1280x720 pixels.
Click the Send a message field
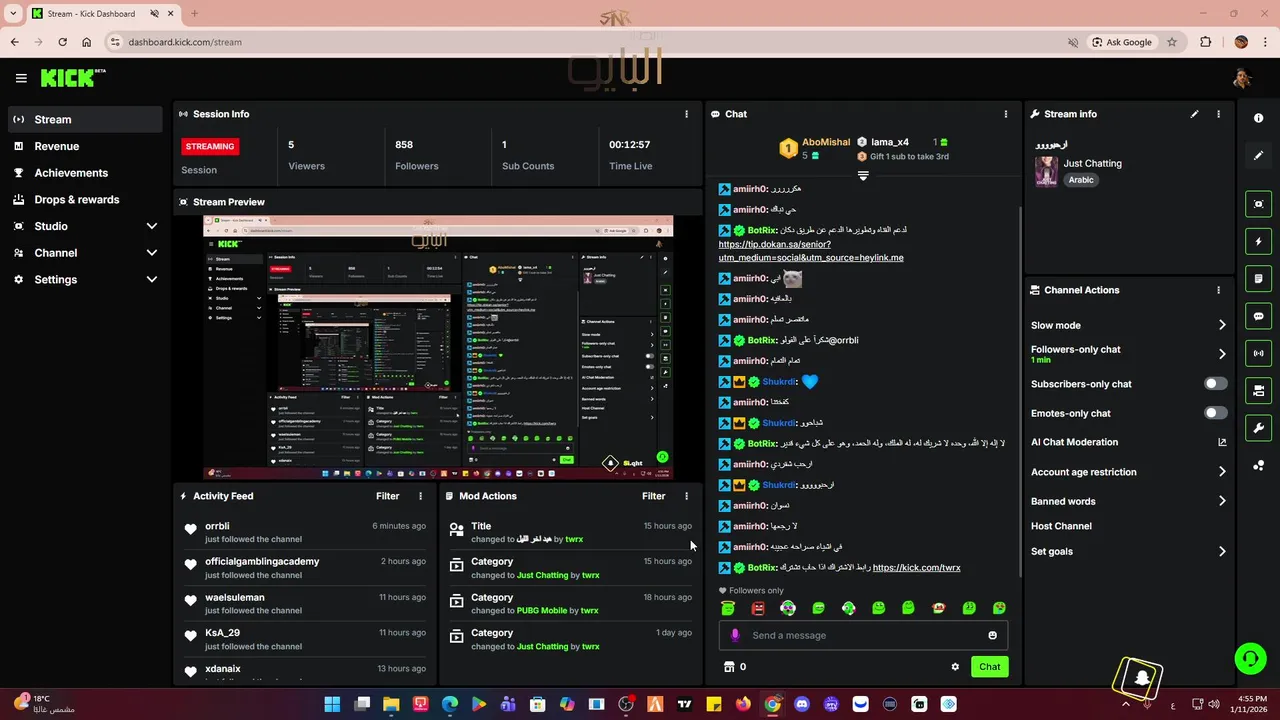coord(862,635)
